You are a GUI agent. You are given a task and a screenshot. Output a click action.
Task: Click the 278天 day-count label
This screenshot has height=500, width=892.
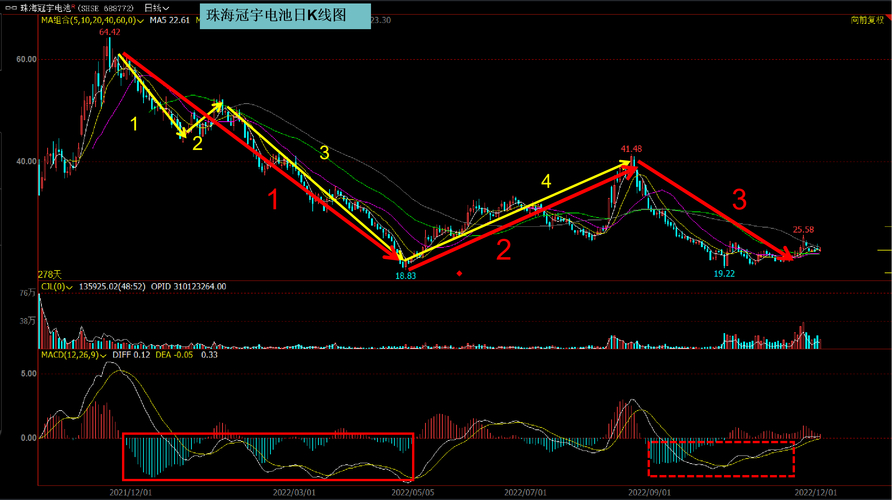point(50,273)
